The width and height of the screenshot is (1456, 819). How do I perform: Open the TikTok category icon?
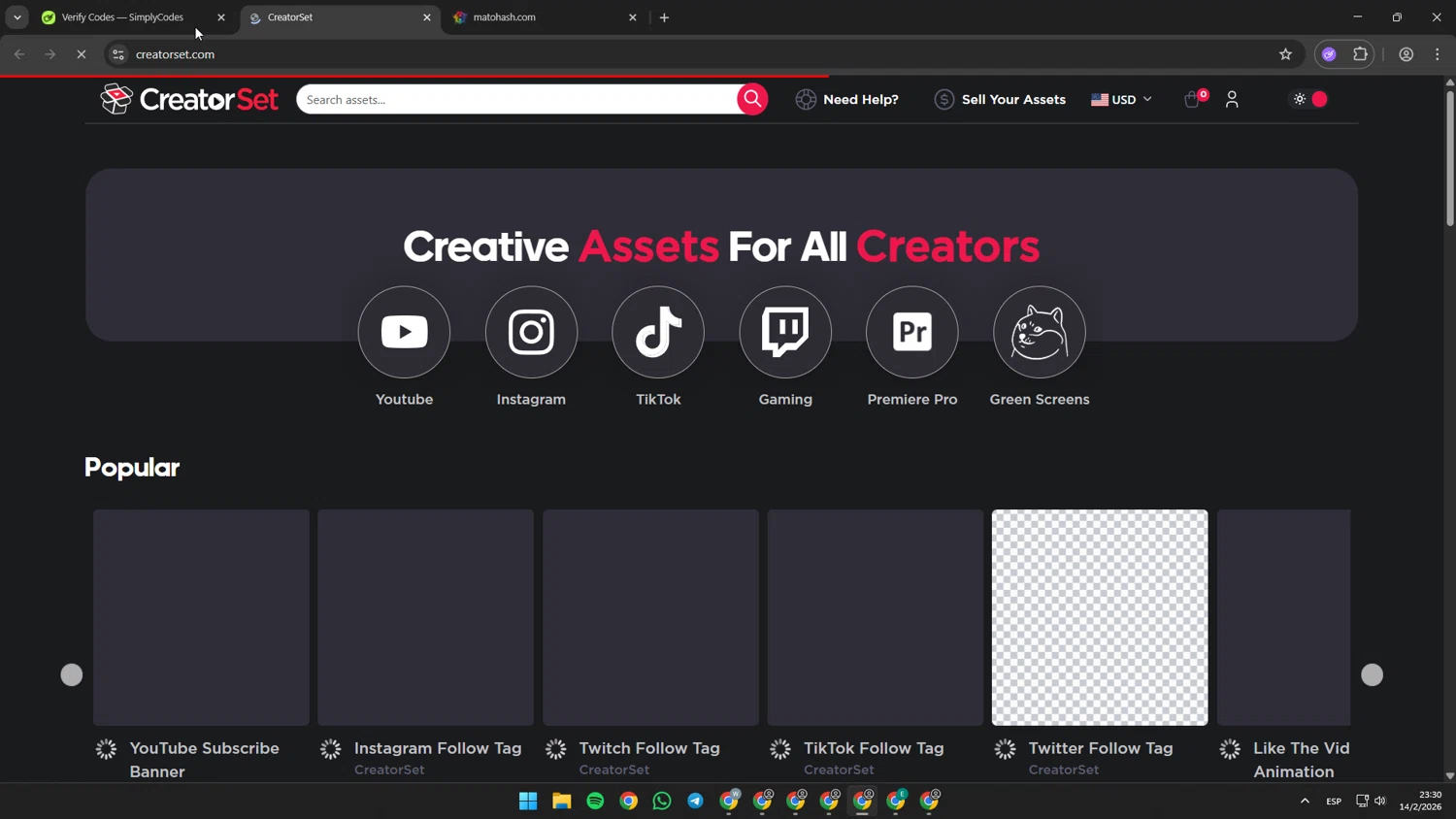658,332
